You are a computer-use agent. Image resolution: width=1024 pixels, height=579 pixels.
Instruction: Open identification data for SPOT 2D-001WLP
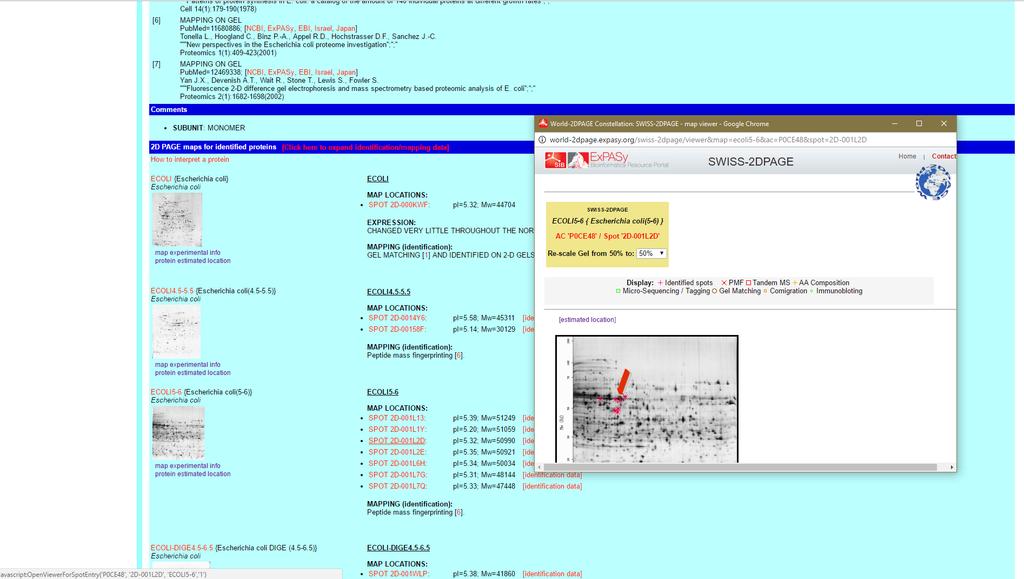[552, 574]
